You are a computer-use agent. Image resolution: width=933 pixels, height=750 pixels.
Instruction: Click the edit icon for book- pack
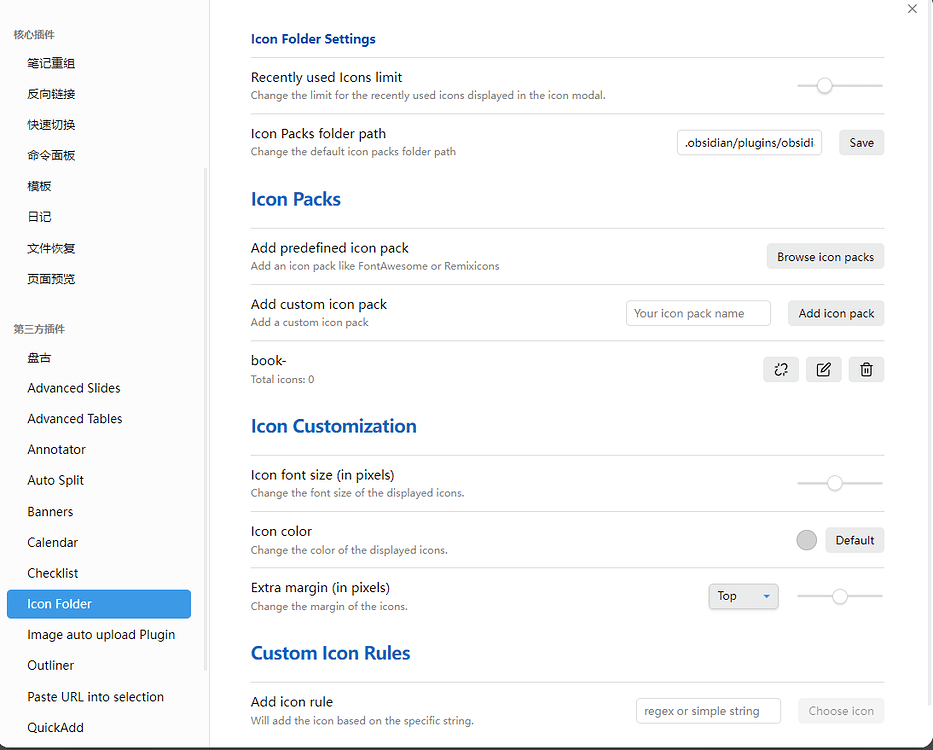[x=823, y=370]
